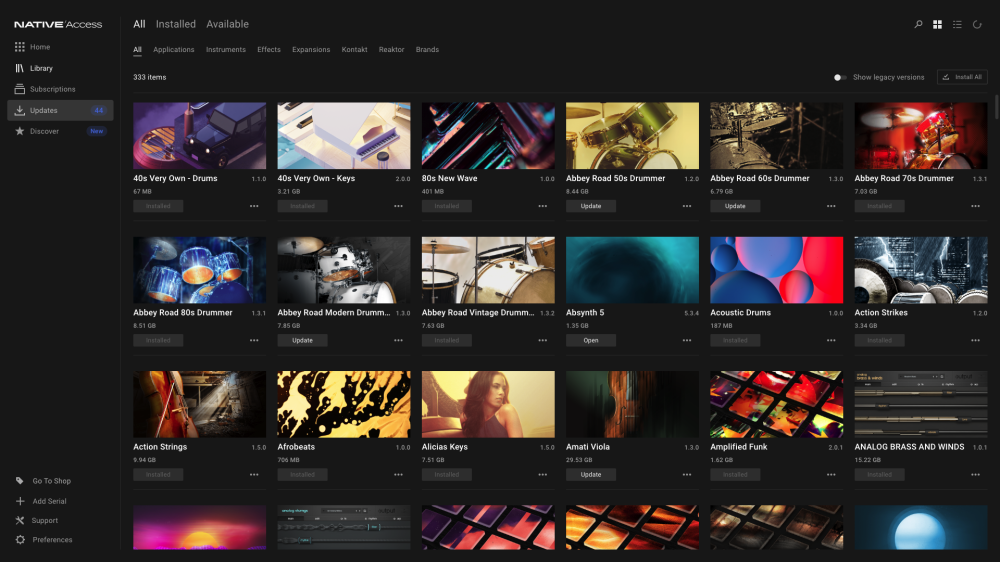Update Abbey Road Modern Drummer
The image size is (1000, 562).
point(302,341)
